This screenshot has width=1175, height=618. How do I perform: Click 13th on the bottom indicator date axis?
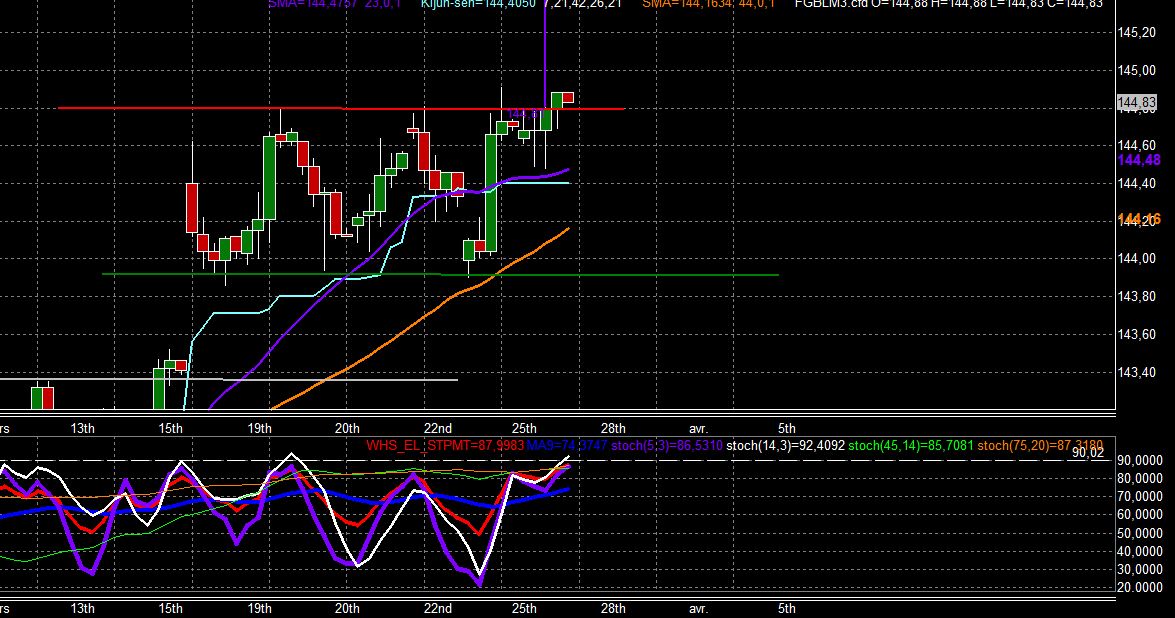click(82, 608)
